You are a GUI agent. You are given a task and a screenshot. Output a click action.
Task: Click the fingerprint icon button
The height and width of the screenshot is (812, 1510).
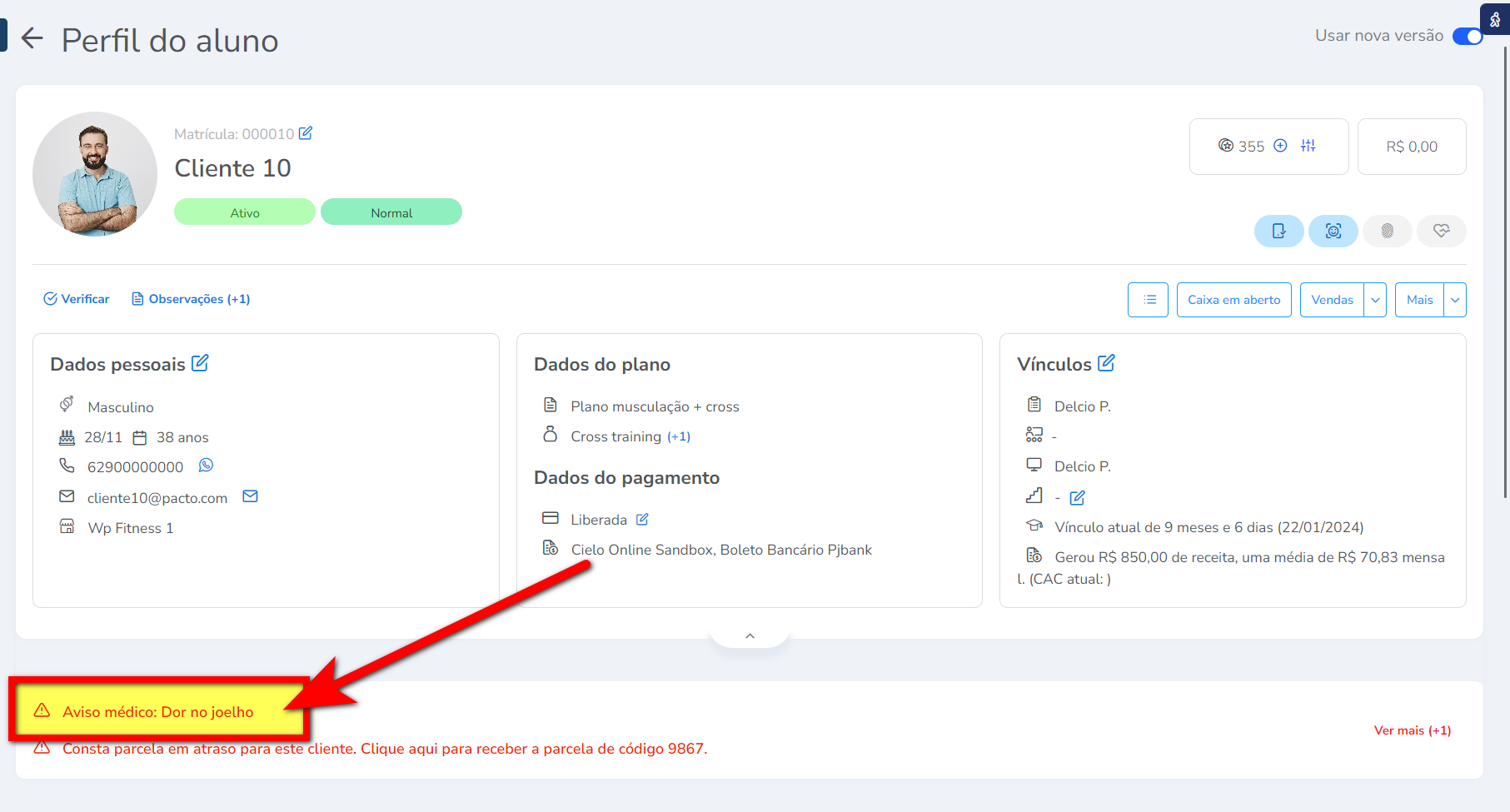(1387, 231)
